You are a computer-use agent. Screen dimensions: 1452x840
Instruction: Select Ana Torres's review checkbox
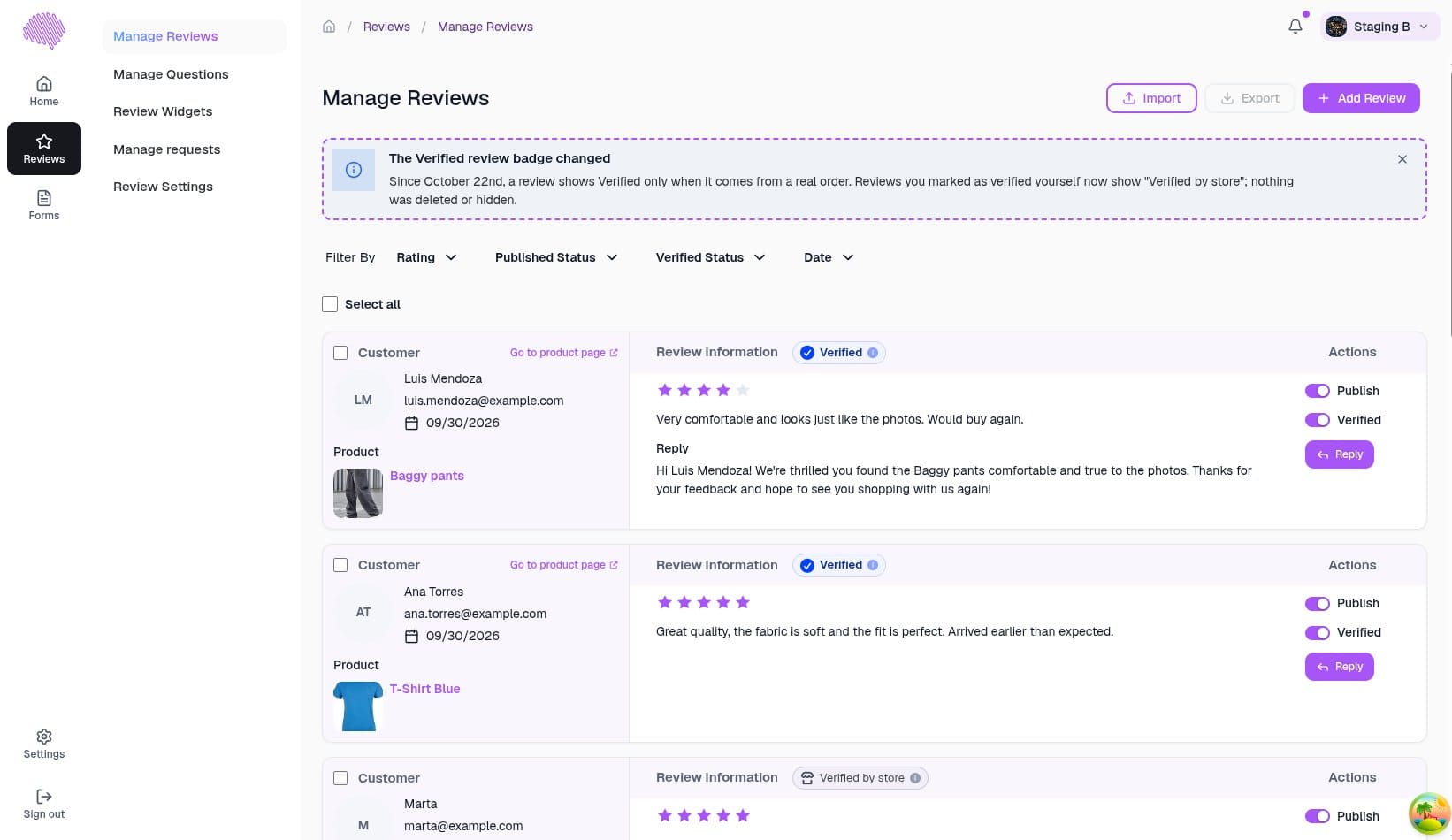pyautogui.click(x=340, y=565)
